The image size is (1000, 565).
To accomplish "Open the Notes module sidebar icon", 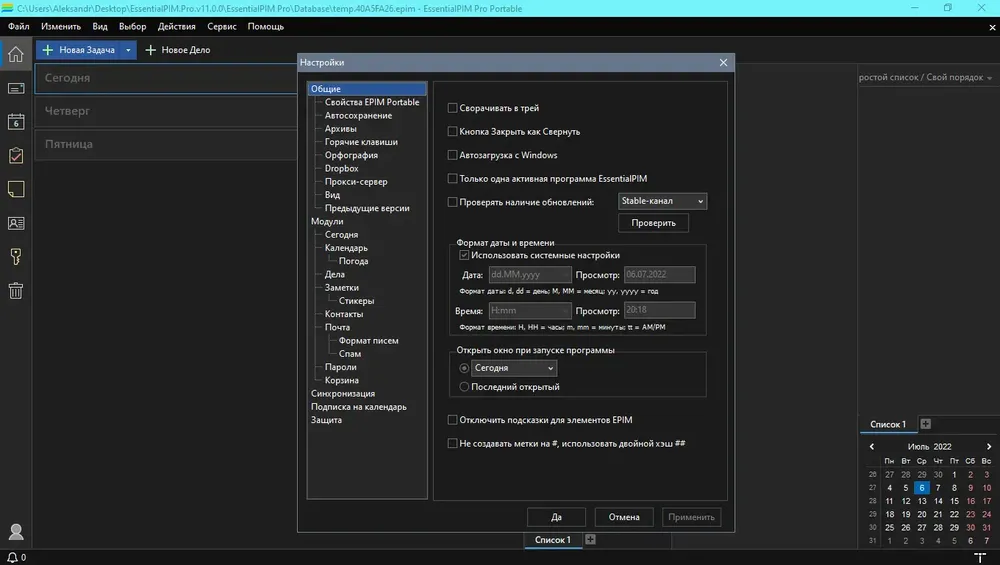I will pyautogui.click(x=15, y=189).
